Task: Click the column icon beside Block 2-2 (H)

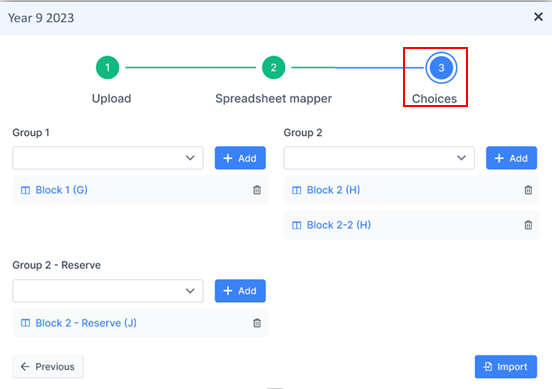Action: [297, 225]
